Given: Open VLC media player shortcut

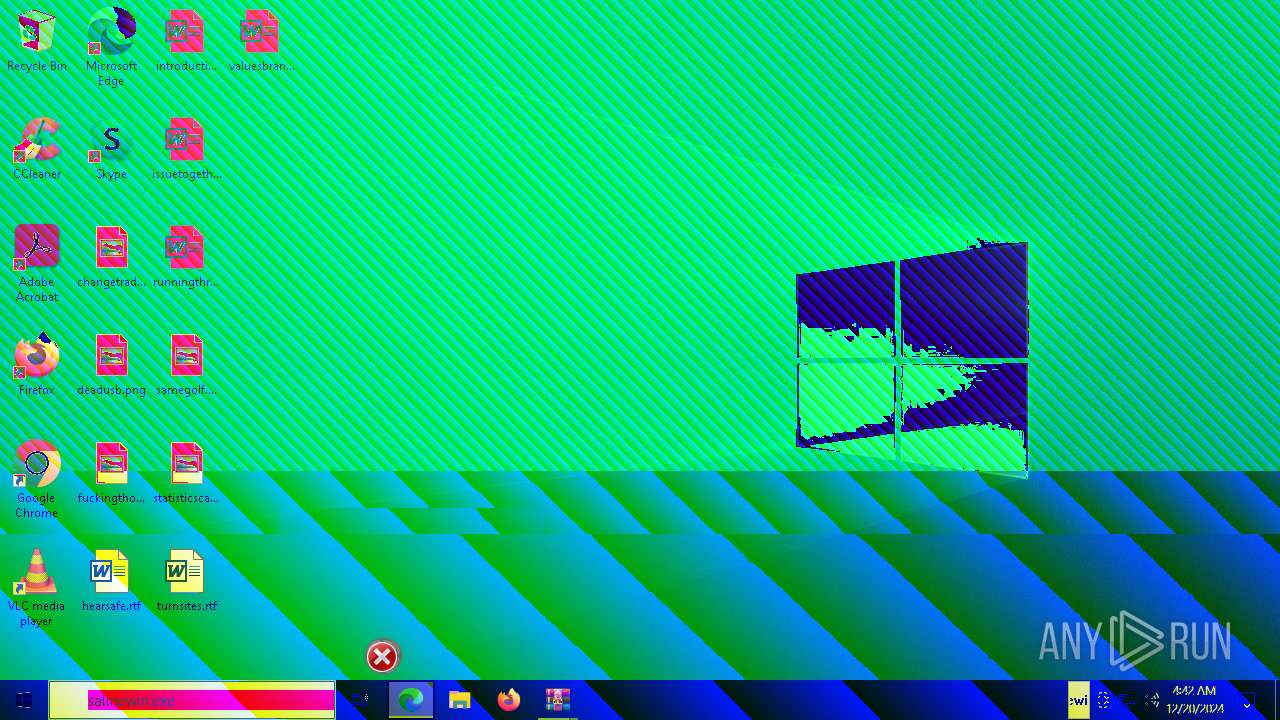Looking at the screenshot, I should (37, 587).
